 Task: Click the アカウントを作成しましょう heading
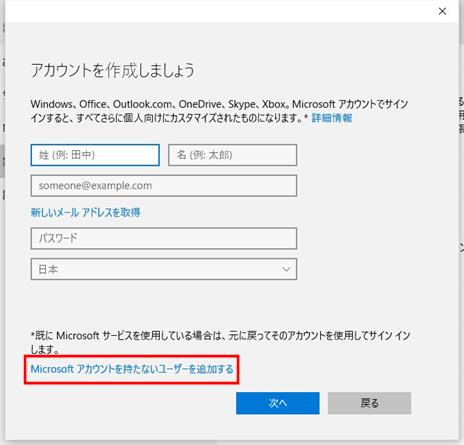(112, 70)
